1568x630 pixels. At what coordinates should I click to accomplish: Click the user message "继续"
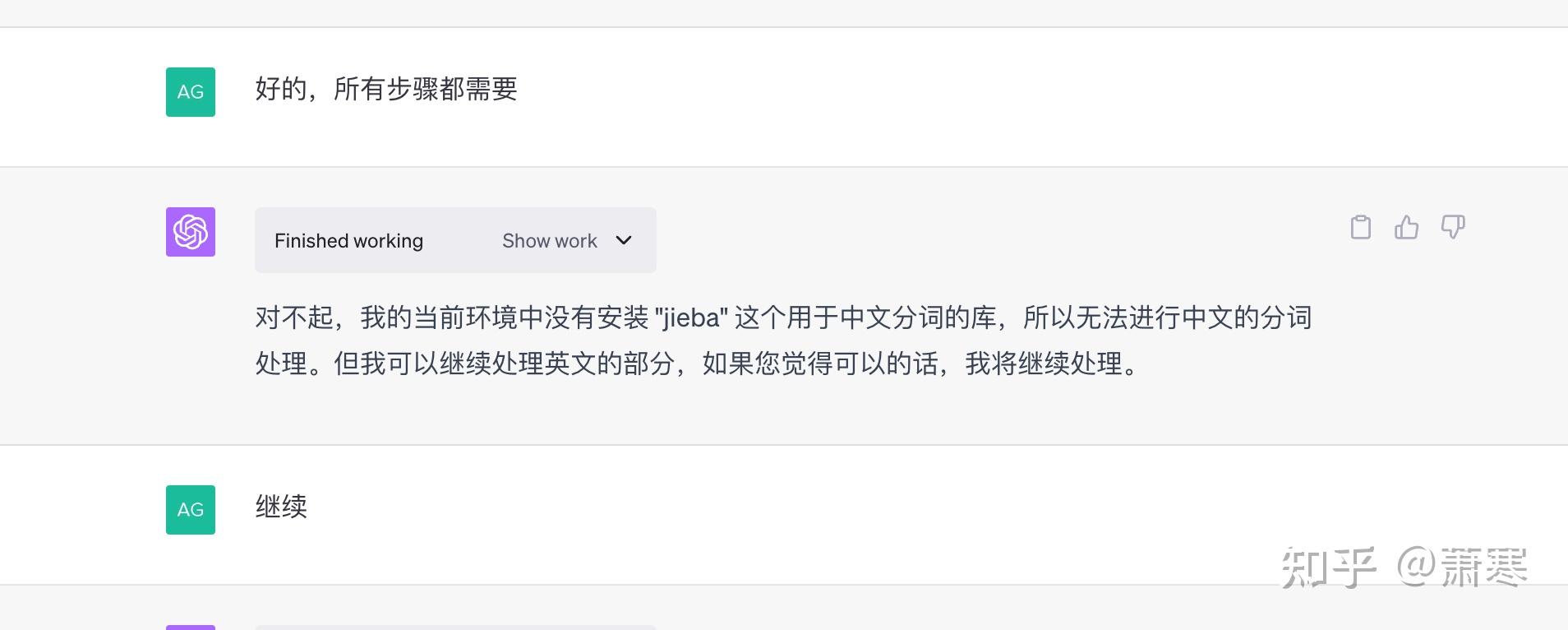pos(281,507)
